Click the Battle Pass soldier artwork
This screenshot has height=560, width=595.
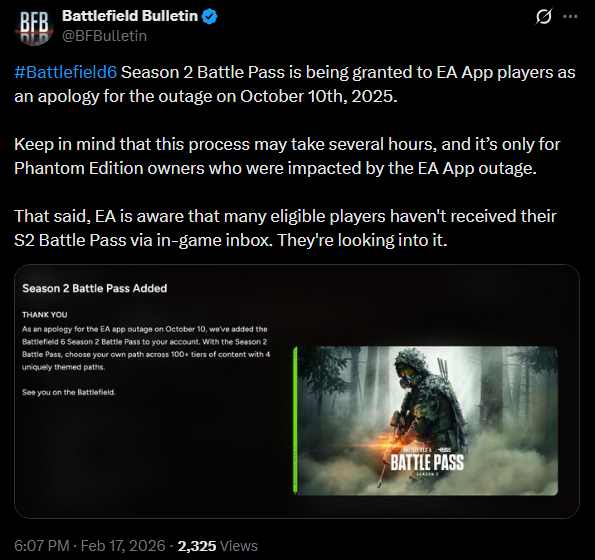427,420
